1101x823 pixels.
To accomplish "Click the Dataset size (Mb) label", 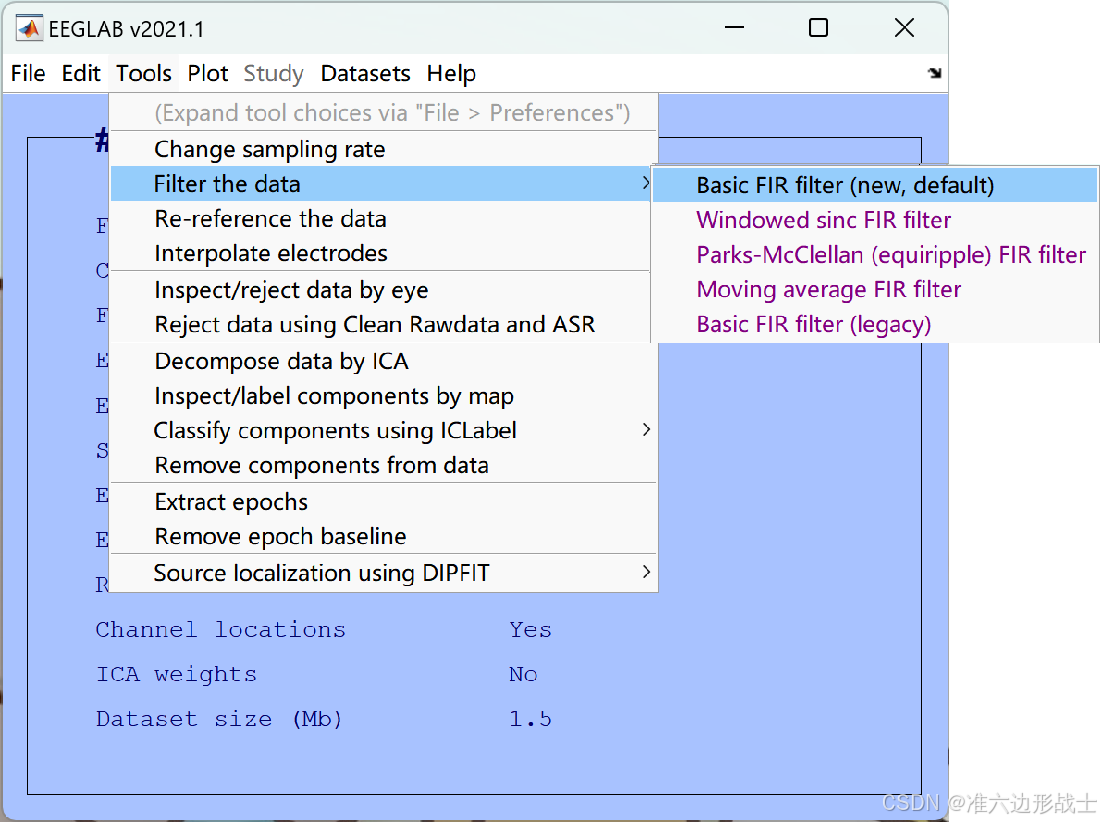I will tap(219, 719).
